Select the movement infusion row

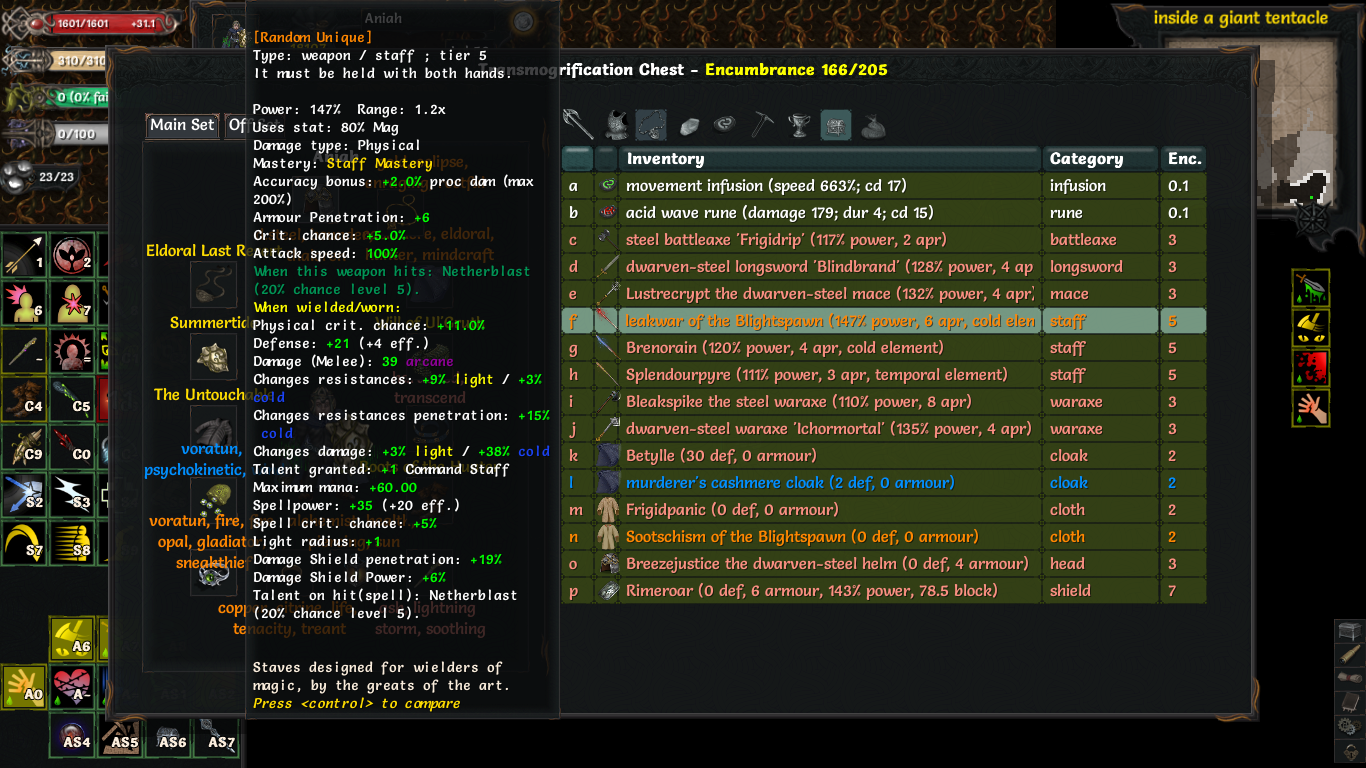(x=884, y=186)
